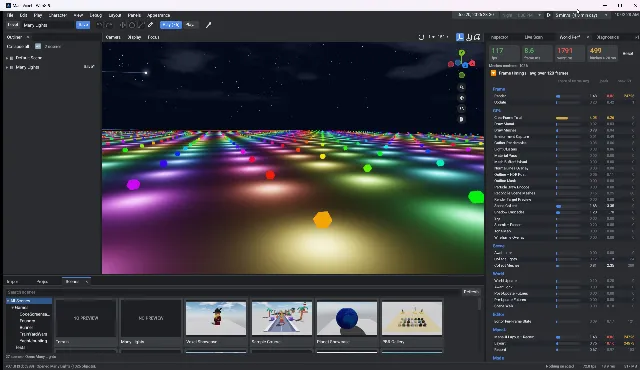
Task: Click the Render row timing bar
Action: pos(568,96)
